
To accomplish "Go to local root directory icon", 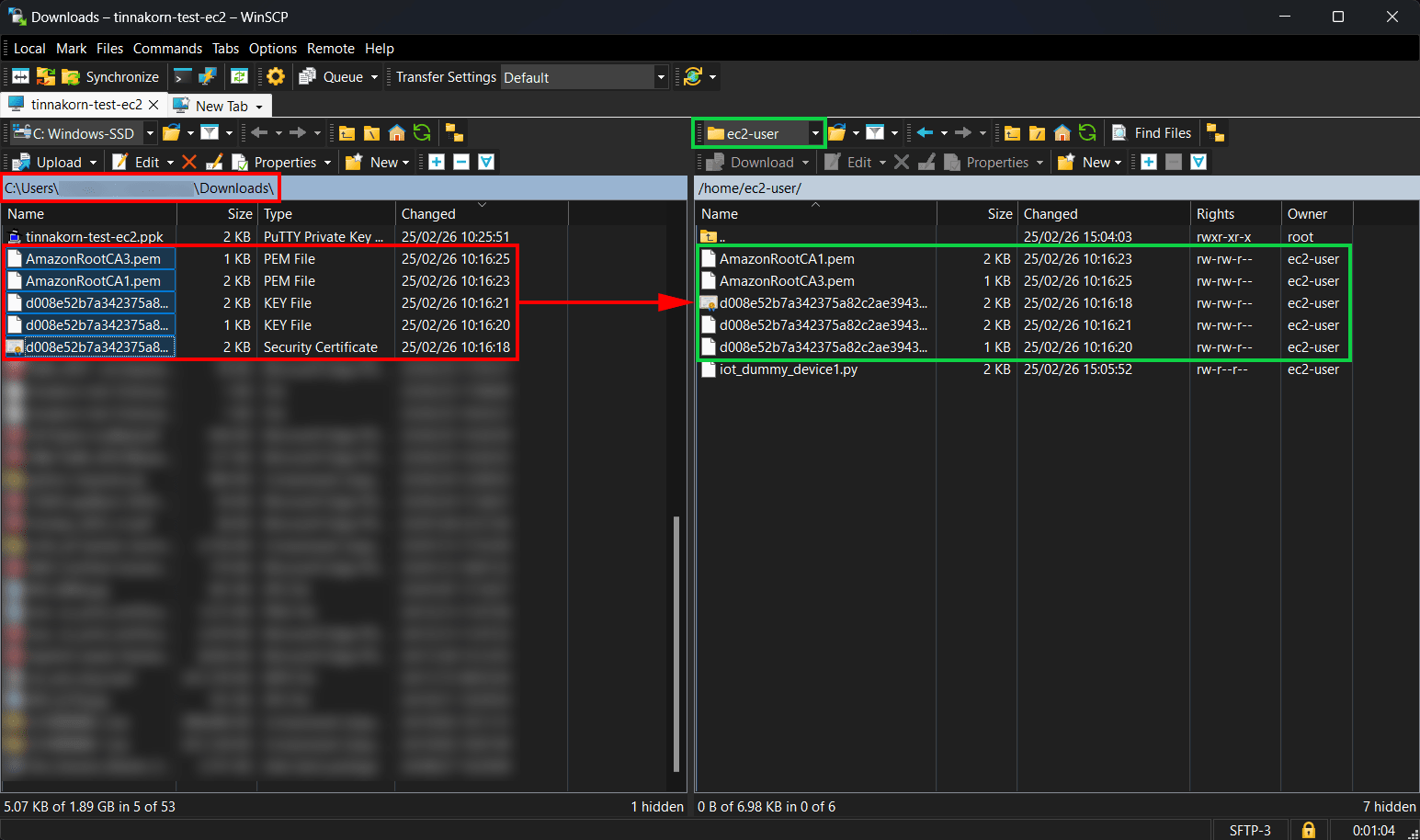I will click(371, 133).
